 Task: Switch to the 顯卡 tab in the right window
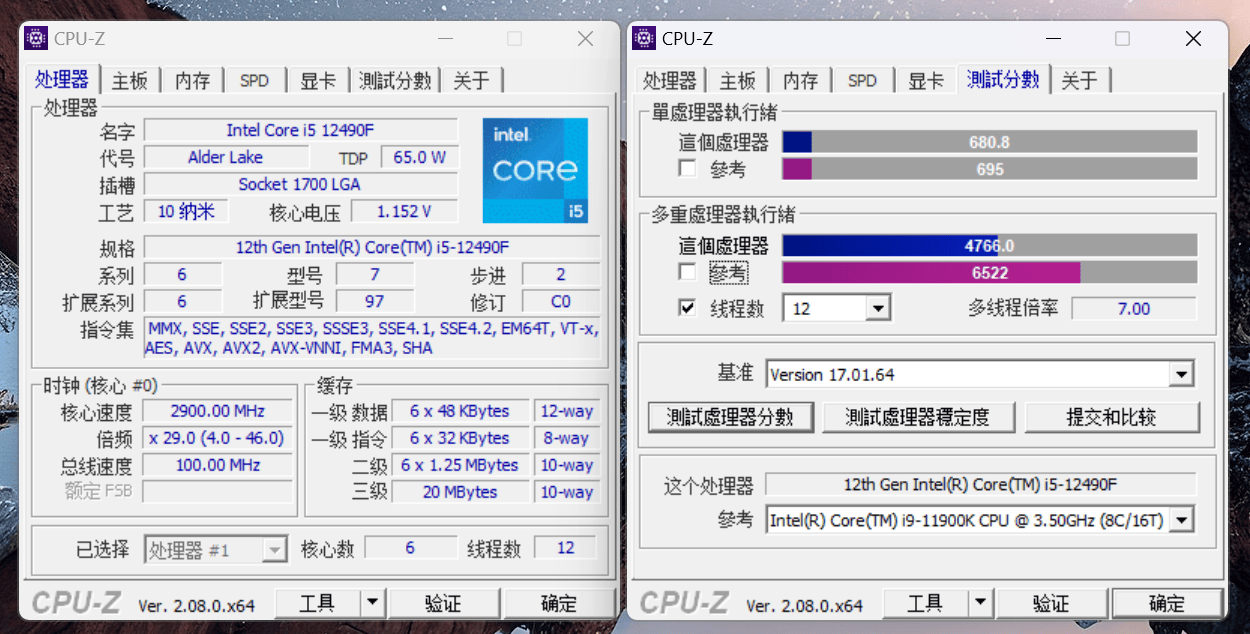[925, 79]
